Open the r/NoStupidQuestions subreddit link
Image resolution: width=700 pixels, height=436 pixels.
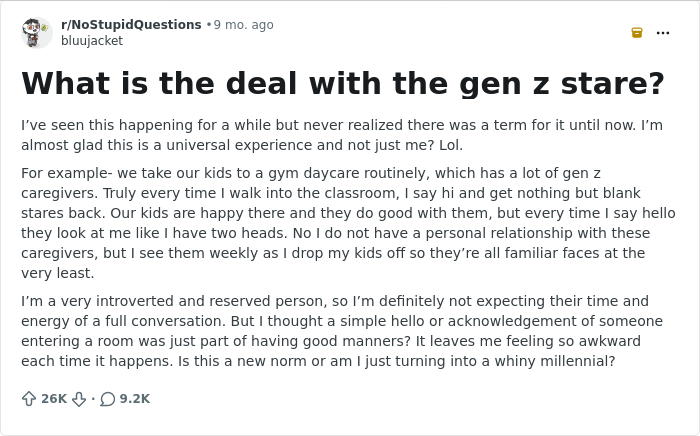tap(131, 25)
